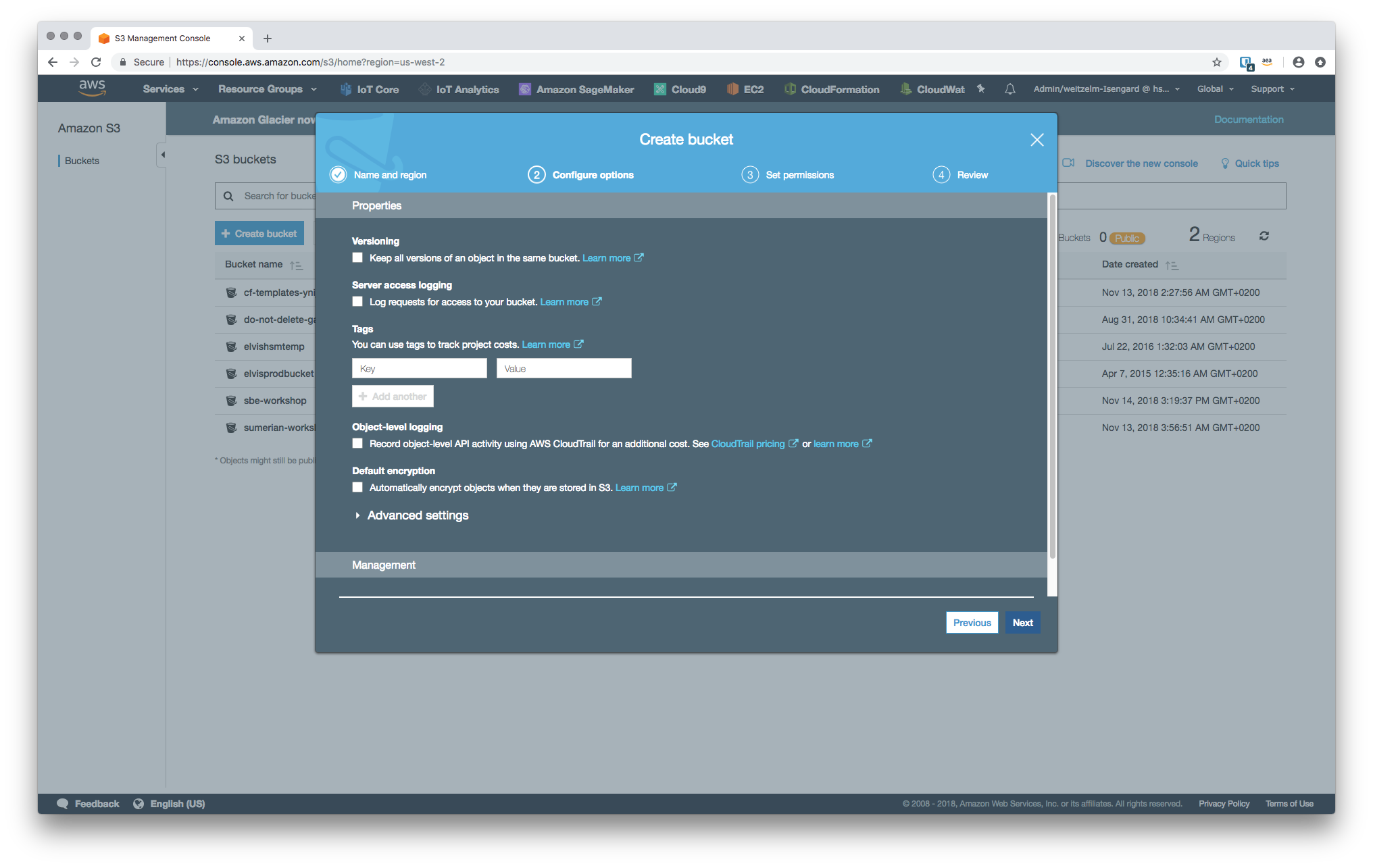Enable Object-level logging checkbox
This screenshot has width=1373, height=868.
(x=357, y=443)
